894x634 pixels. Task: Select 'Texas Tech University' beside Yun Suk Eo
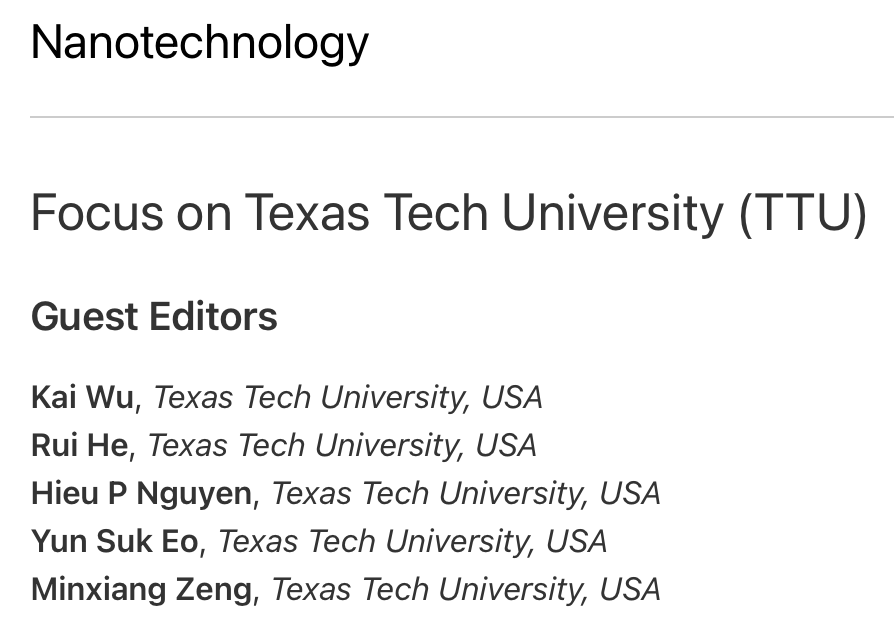point(373,541)
